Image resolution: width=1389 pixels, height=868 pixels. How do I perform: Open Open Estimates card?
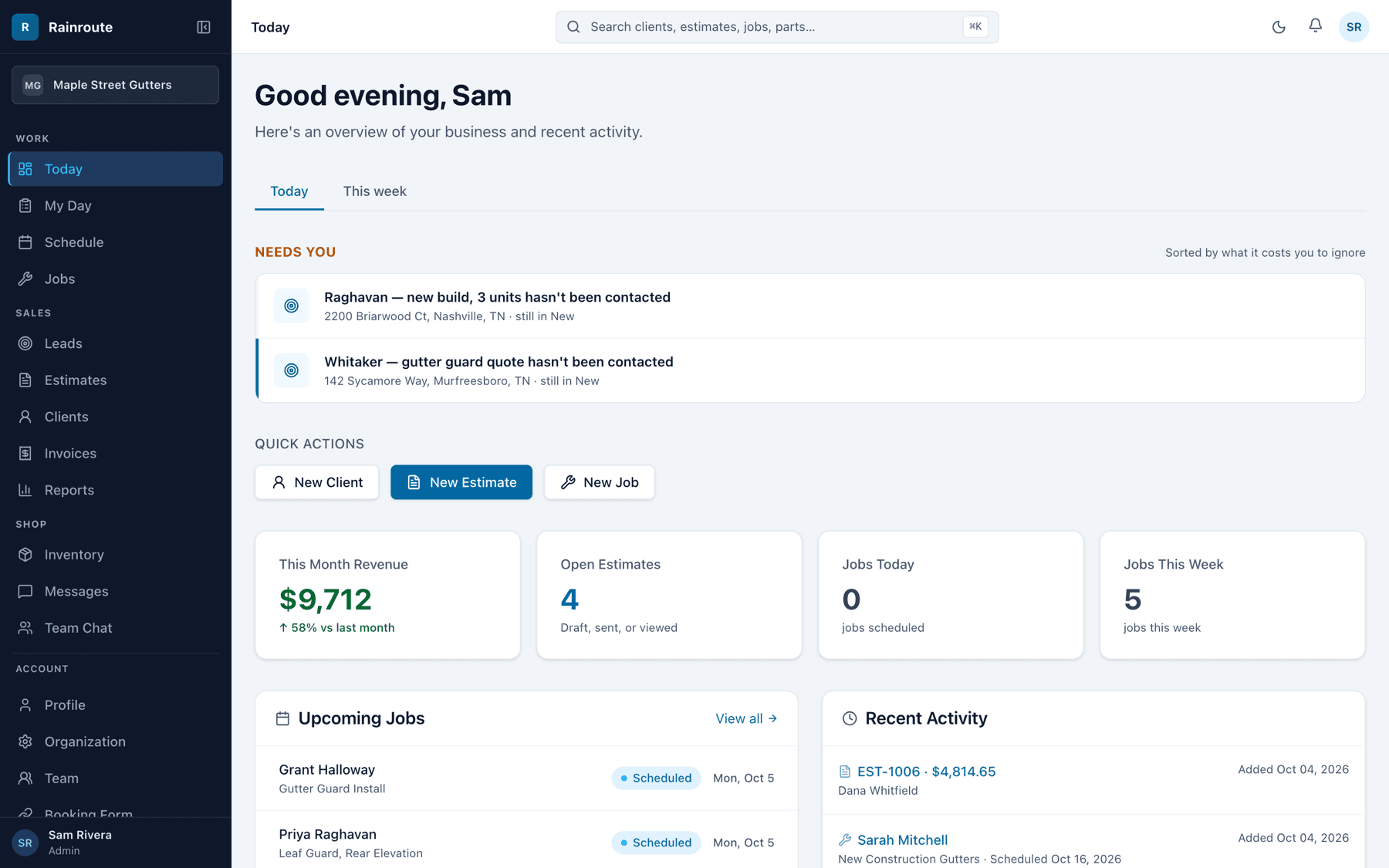[x=669, y=595]
